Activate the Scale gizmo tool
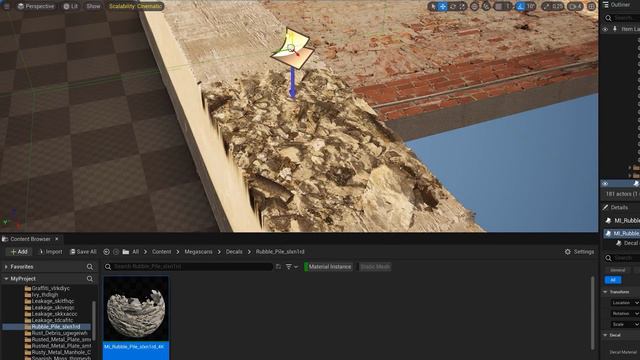 pos(462,6)
